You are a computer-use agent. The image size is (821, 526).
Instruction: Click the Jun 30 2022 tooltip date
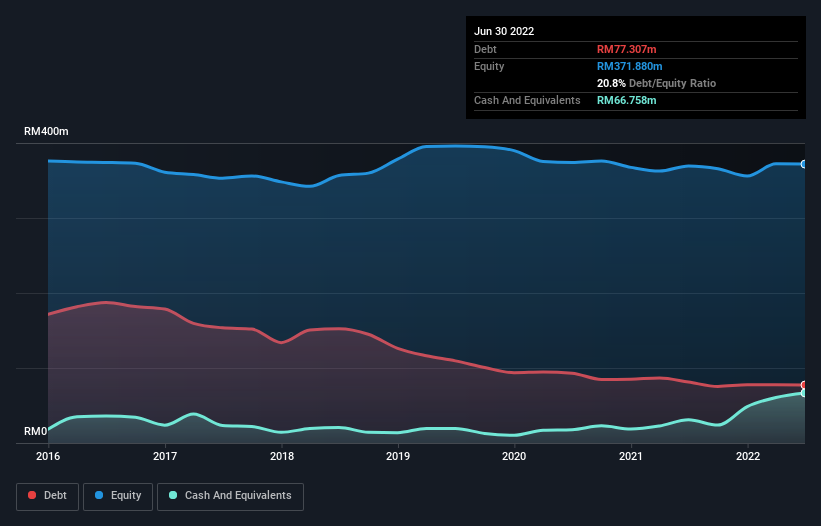coord(504,31)
